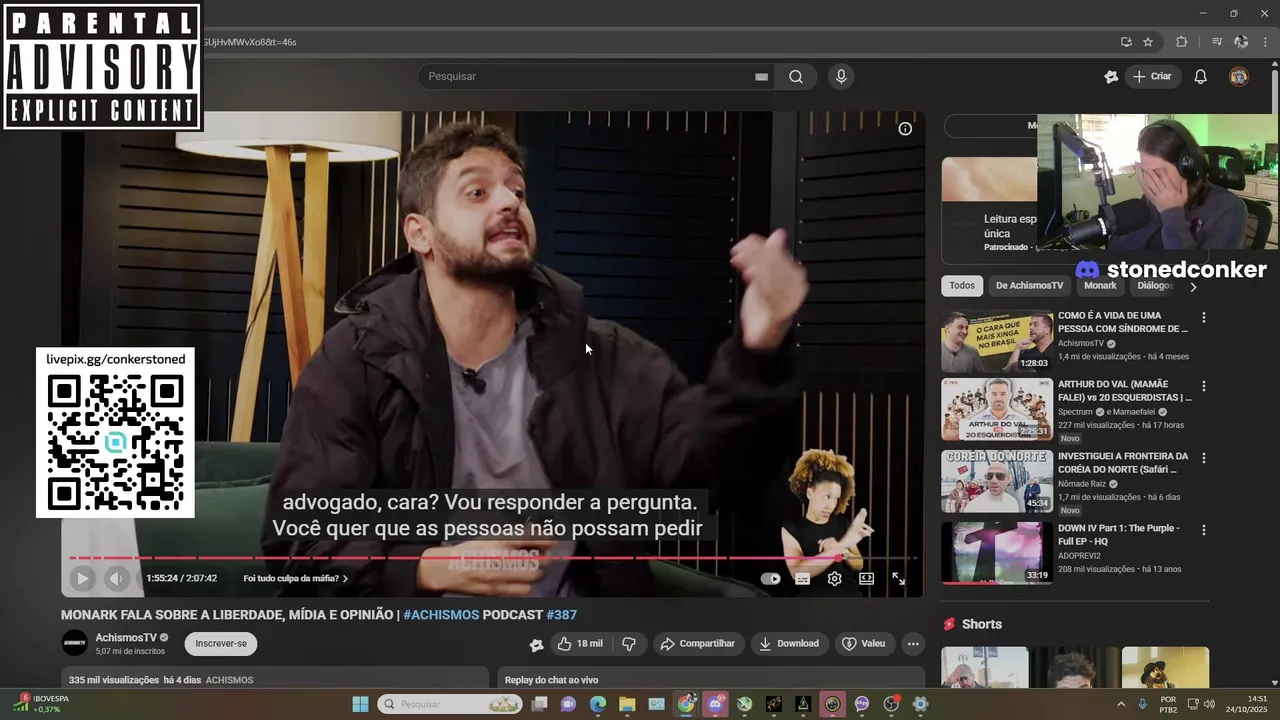Click the install app icon in address bar
Screen dimensions: 1280x720
pyautogui.click(x=1126, y=42)
